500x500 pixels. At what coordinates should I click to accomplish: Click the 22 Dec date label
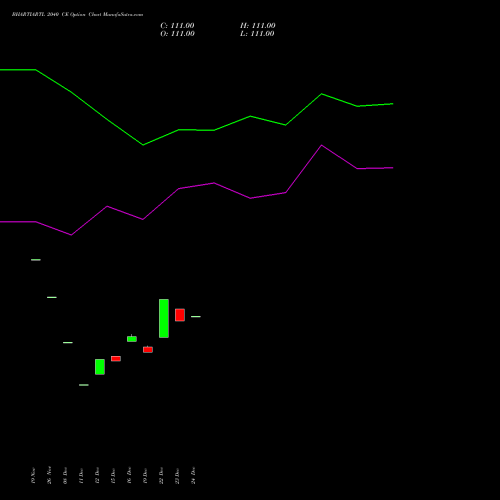161,475
